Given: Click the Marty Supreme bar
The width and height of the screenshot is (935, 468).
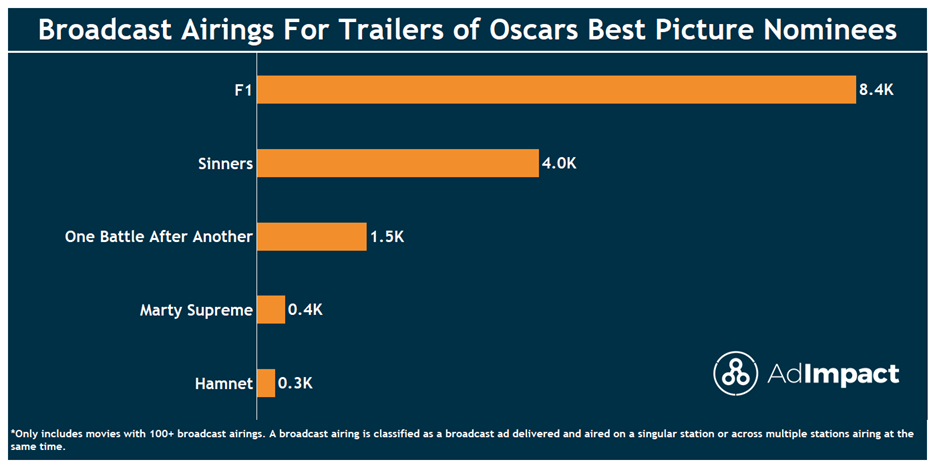Looking at the screenshot, I should click(x=271, y=310).
